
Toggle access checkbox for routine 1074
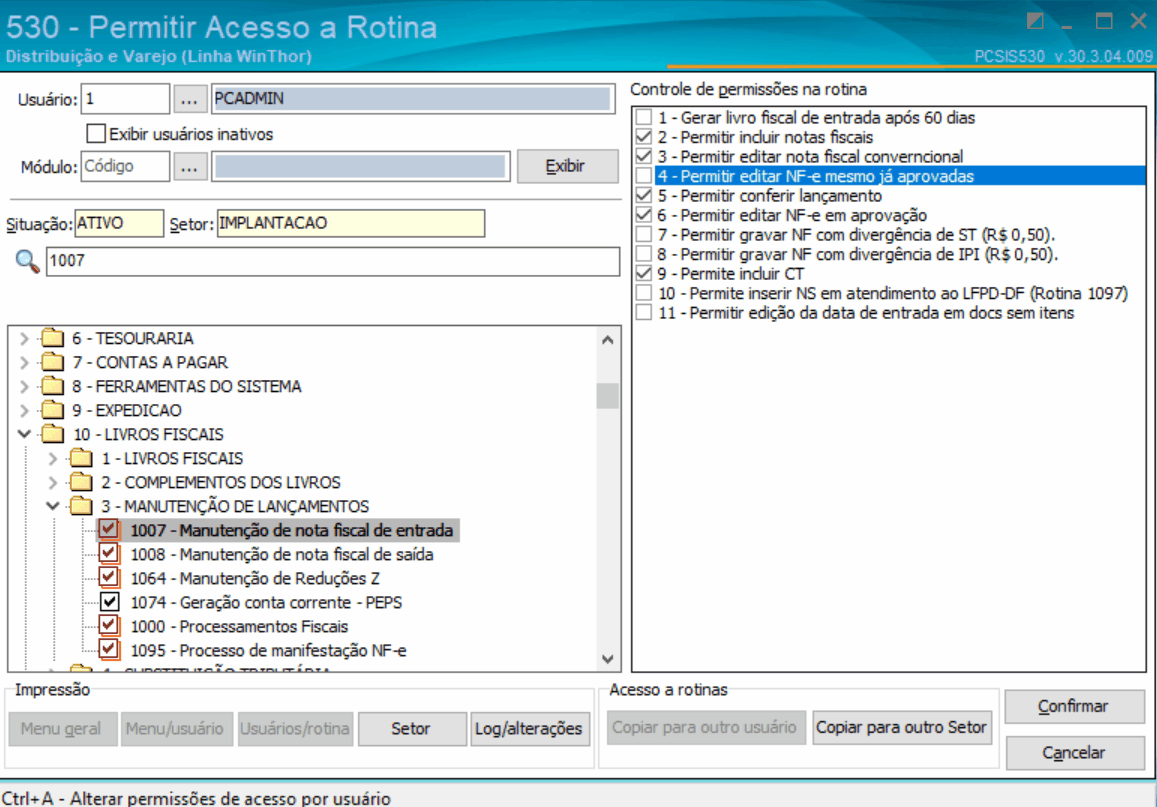pos(109,602)
